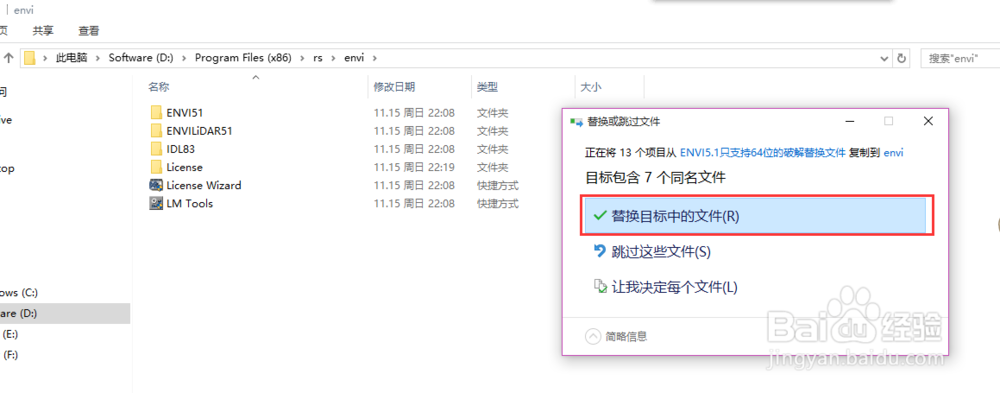The image size is (1000, 393).
Task: Click the ENVILiDAR51 folder name
Action: tap(200, 131)
